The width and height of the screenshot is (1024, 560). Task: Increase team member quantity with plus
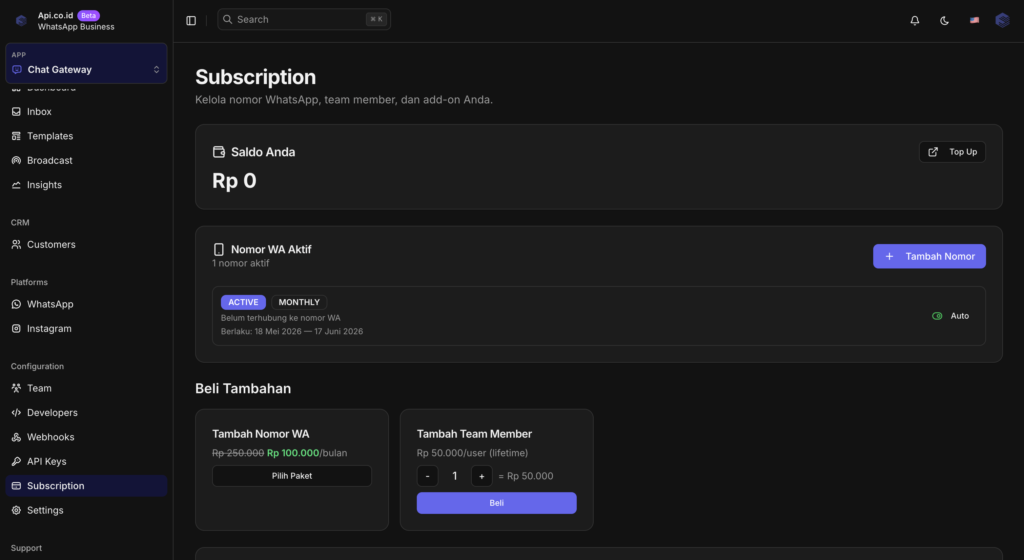[481, 476]
